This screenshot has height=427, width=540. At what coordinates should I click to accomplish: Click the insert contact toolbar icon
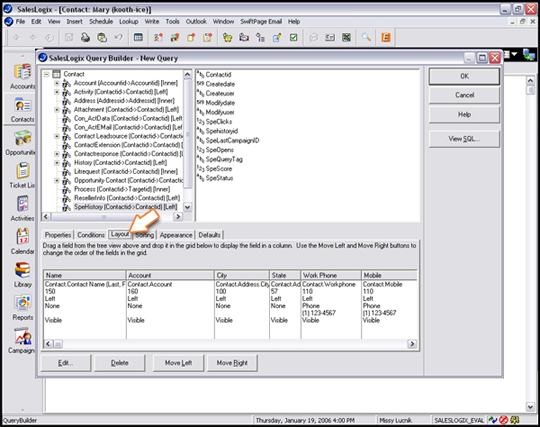point(158,37)
